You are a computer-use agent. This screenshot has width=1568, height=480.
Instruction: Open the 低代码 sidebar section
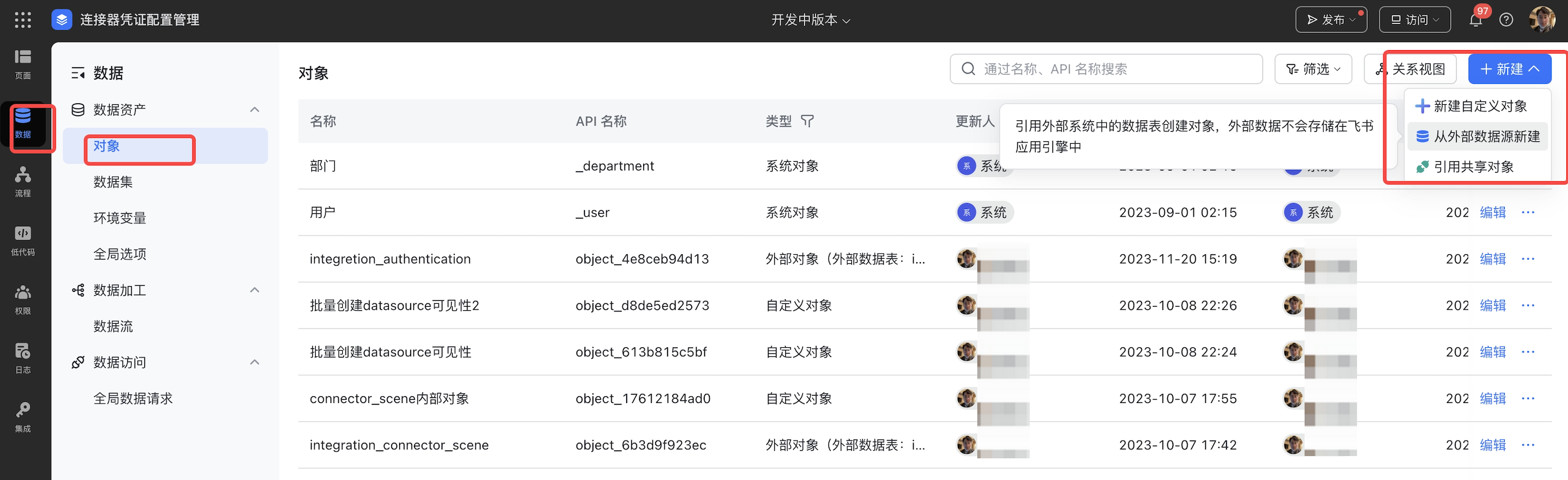[22, 241]
